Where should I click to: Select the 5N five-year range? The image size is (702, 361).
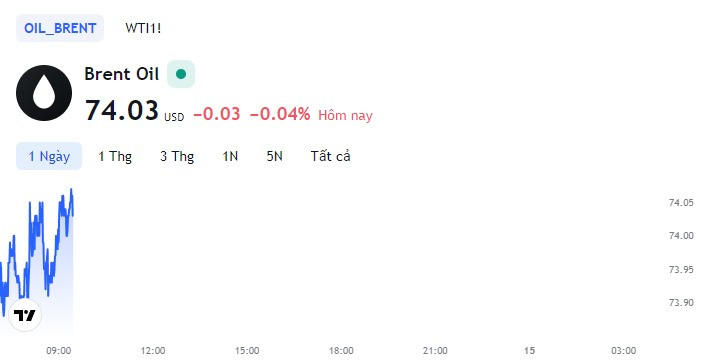(x=274, y=156)
